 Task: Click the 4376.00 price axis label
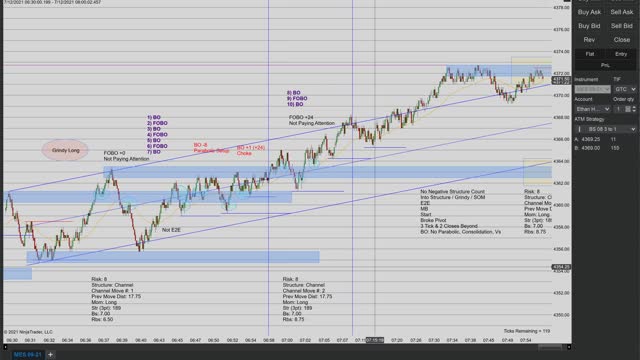(x=562, y=29)
